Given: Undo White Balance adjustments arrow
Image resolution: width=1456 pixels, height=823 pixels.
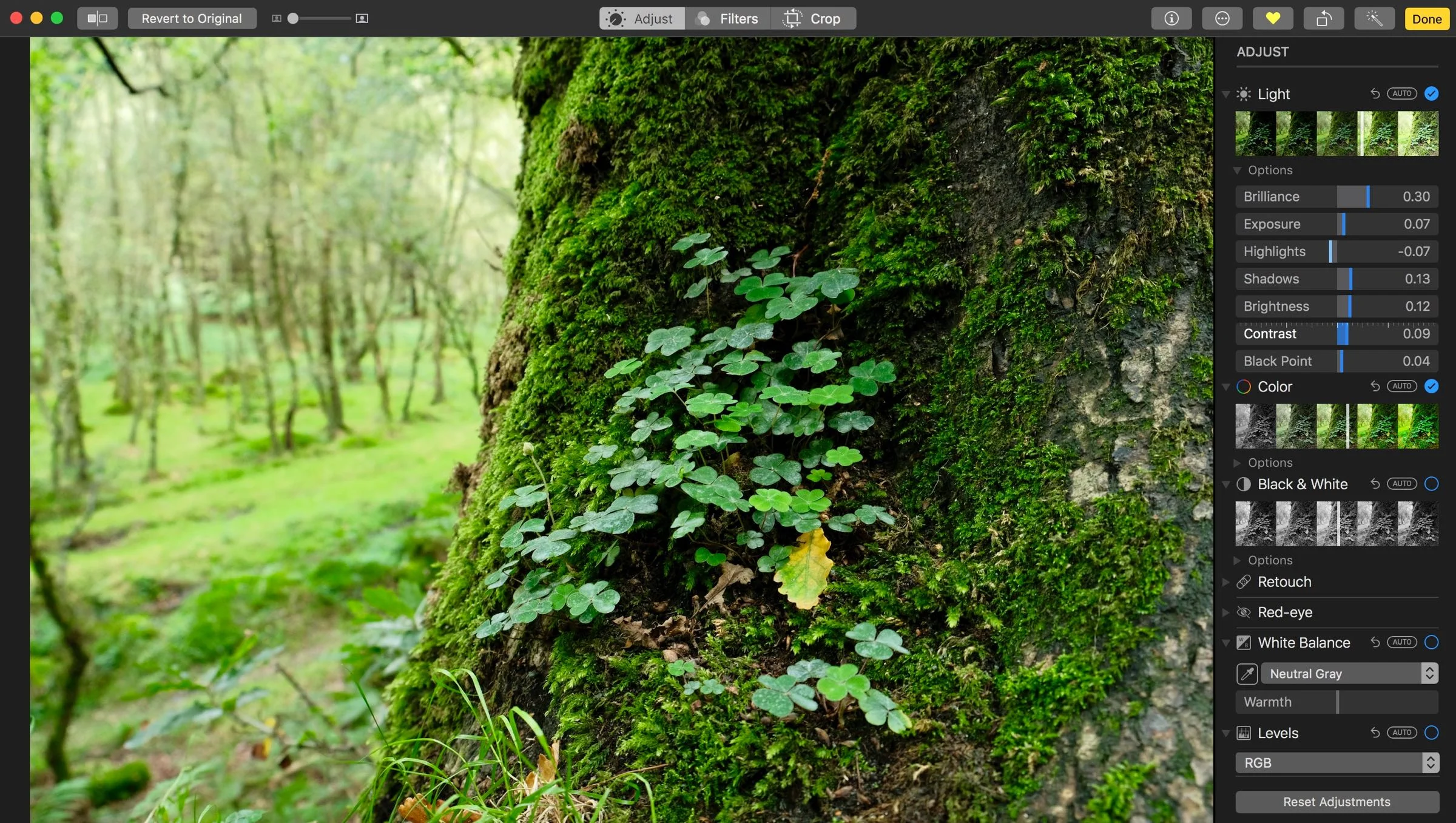Looking at the screenshot, I should click(1375, 642).
